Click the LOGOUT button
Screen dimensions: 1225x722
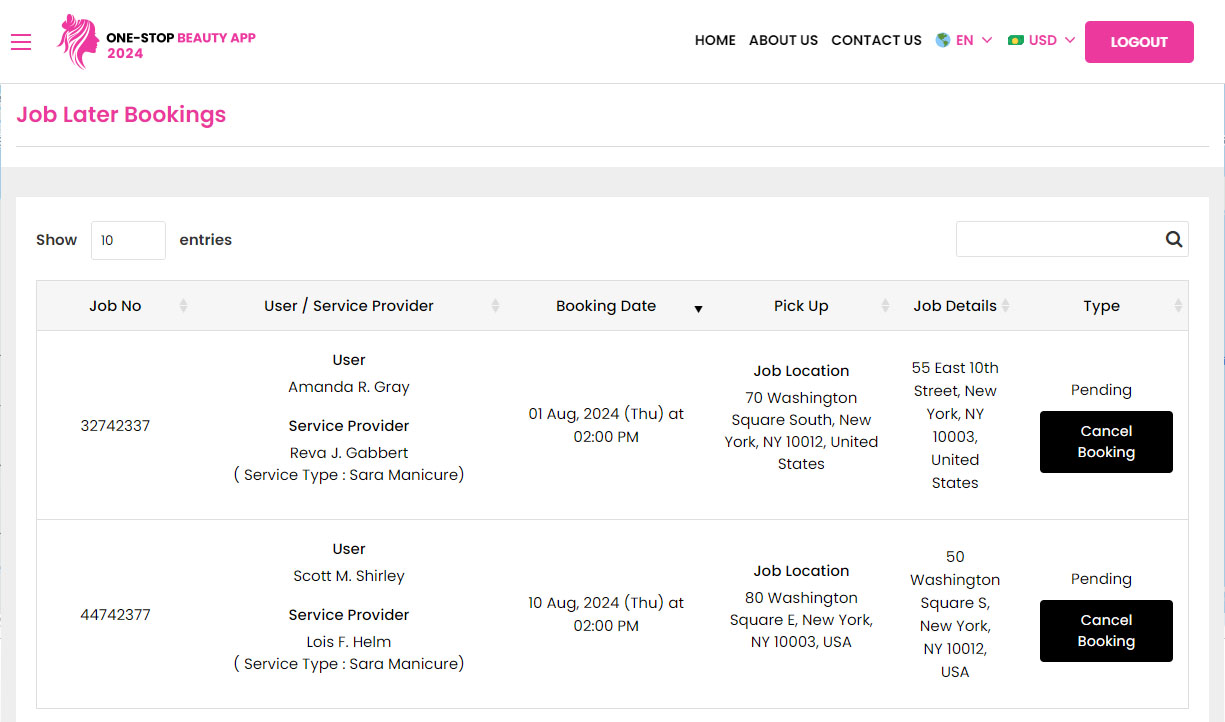(1139, 42)
